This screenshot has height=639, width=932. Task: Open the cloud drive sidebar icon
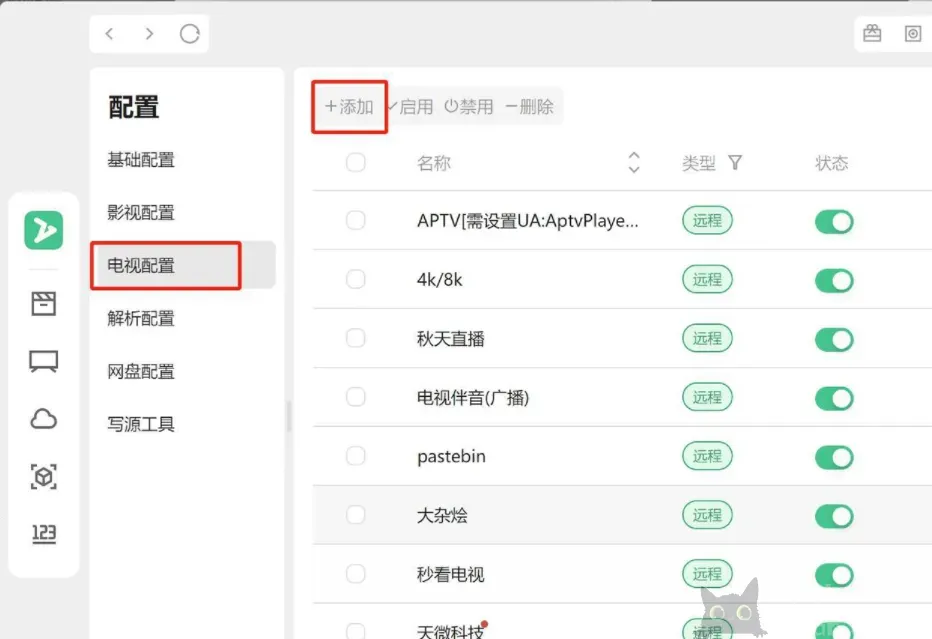(x=44, y=420)
